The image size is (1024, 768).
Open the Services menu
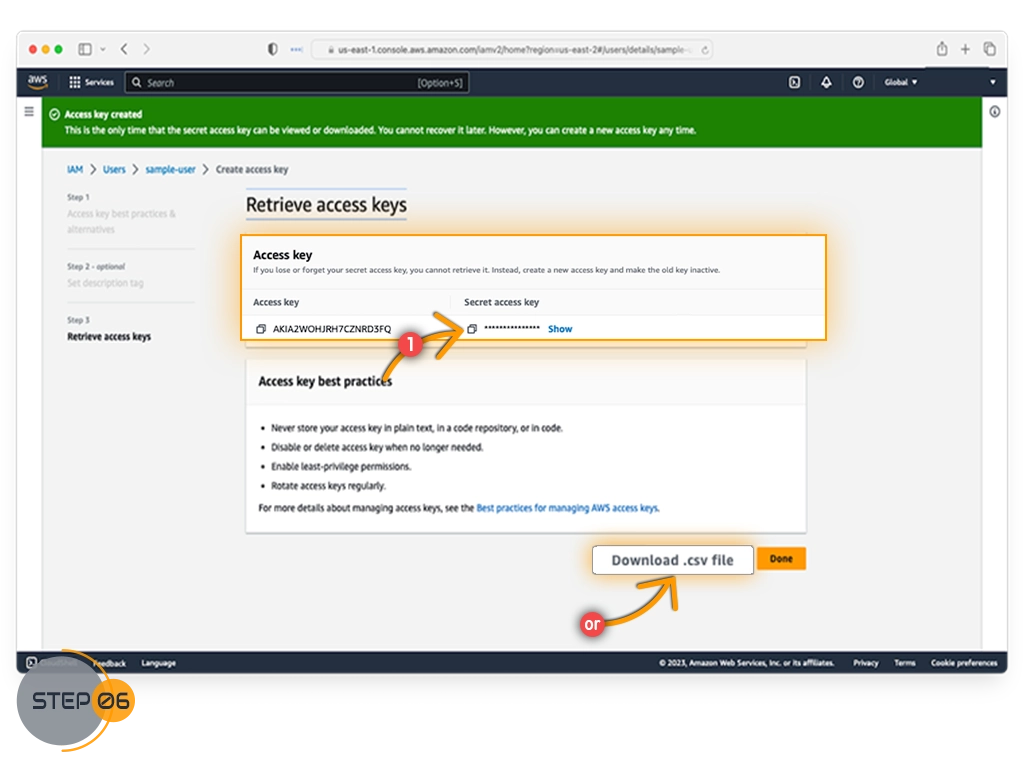pos(91,83)
